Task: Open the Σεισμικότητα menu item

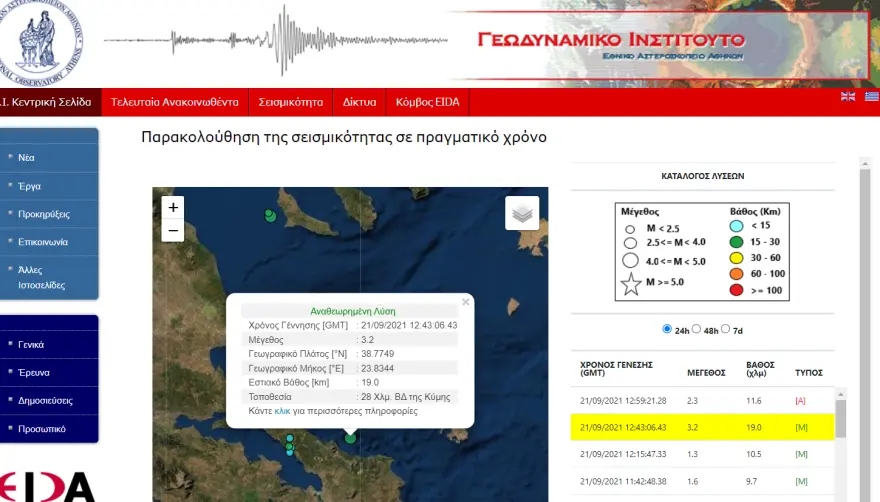Action: 291,102
